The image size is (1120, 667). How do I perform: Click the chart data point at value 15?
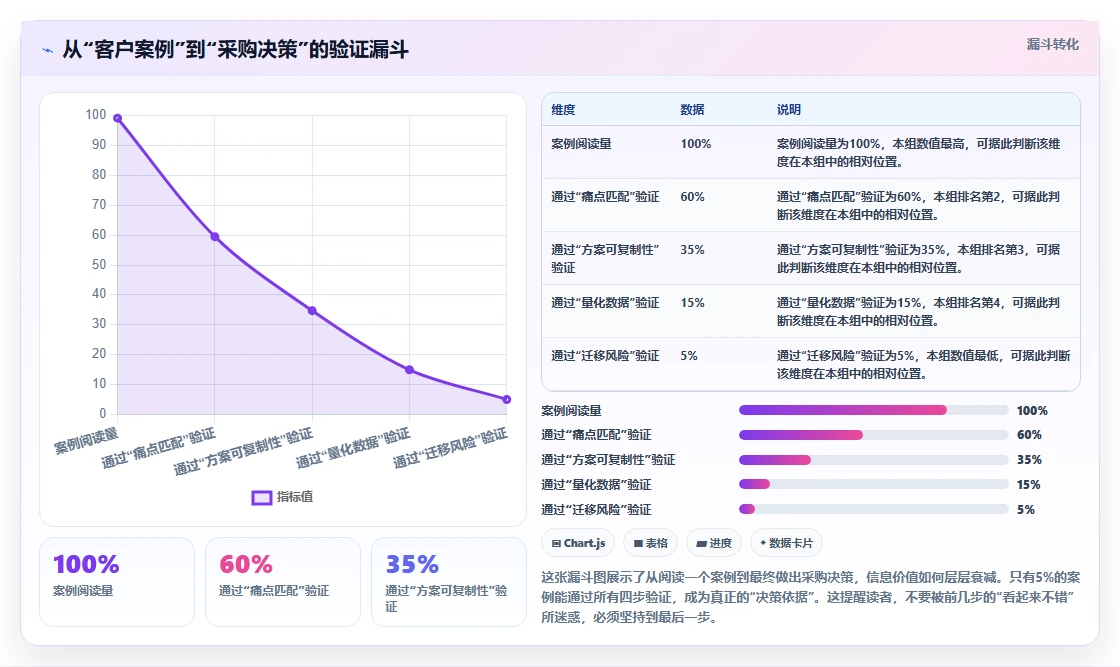point(409,370)
